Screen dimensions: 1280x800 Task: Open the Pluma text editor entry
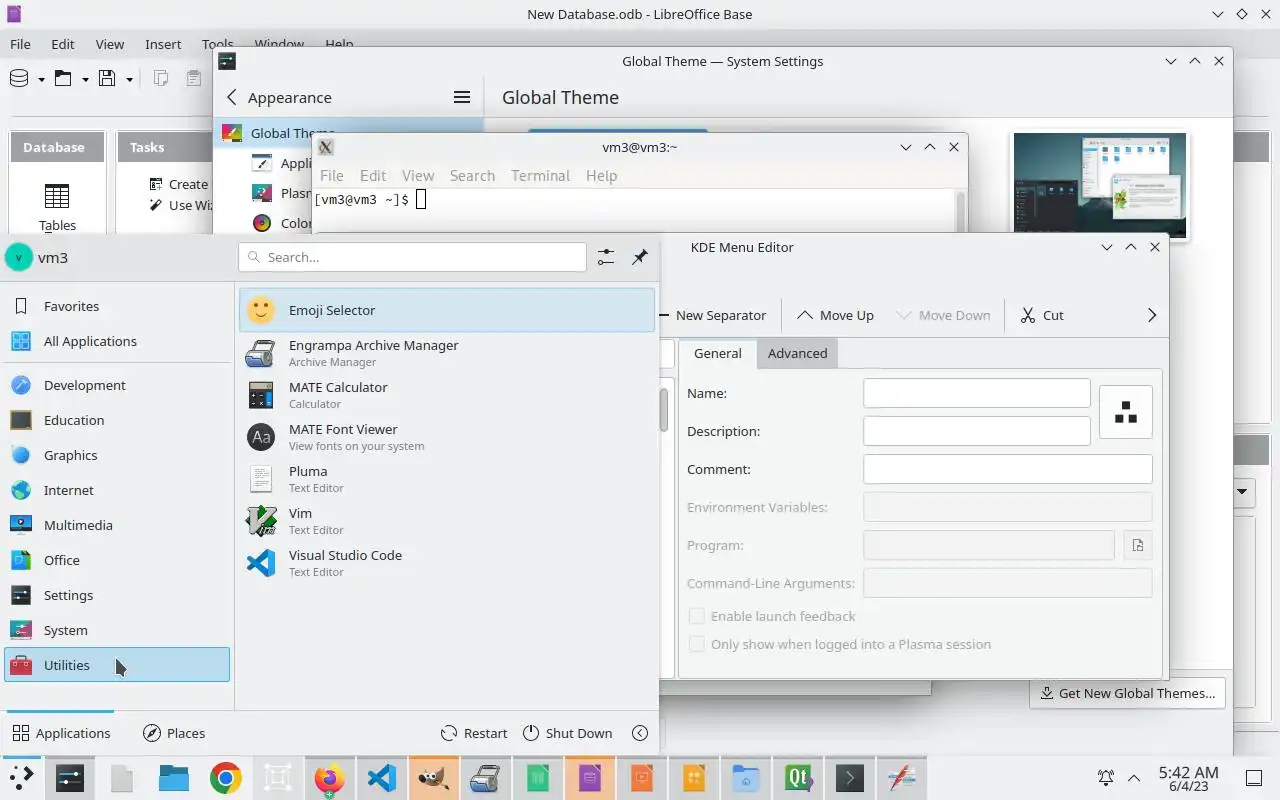click(x=447, y=479)
